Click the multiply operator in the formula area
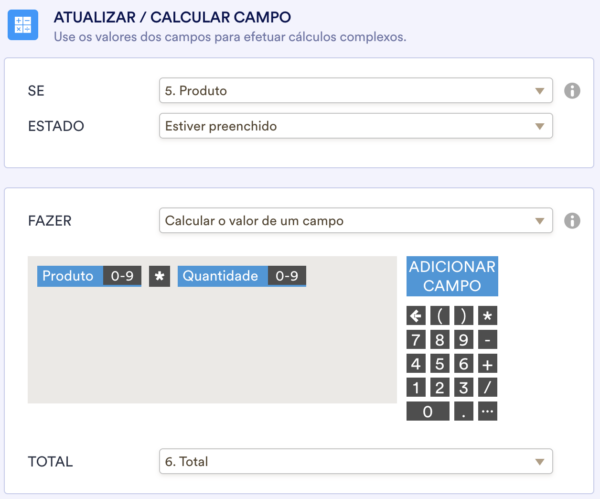The width and height of the screenshot is (600, 499). pos(159,277)
